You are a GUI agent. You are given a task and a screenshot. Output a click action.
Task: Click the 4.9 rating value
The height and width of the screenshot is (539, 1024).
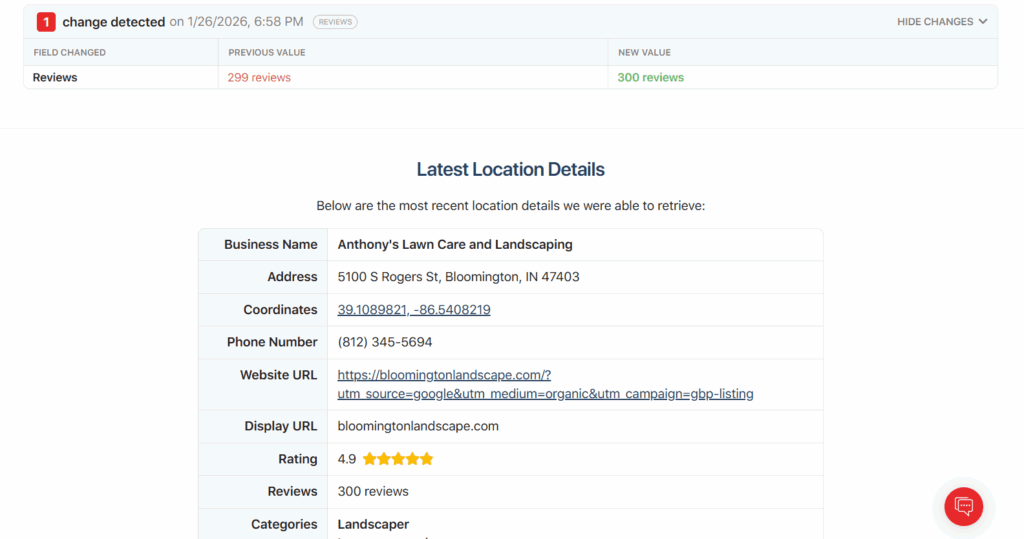pyautogui.click(x=347, y=459)
